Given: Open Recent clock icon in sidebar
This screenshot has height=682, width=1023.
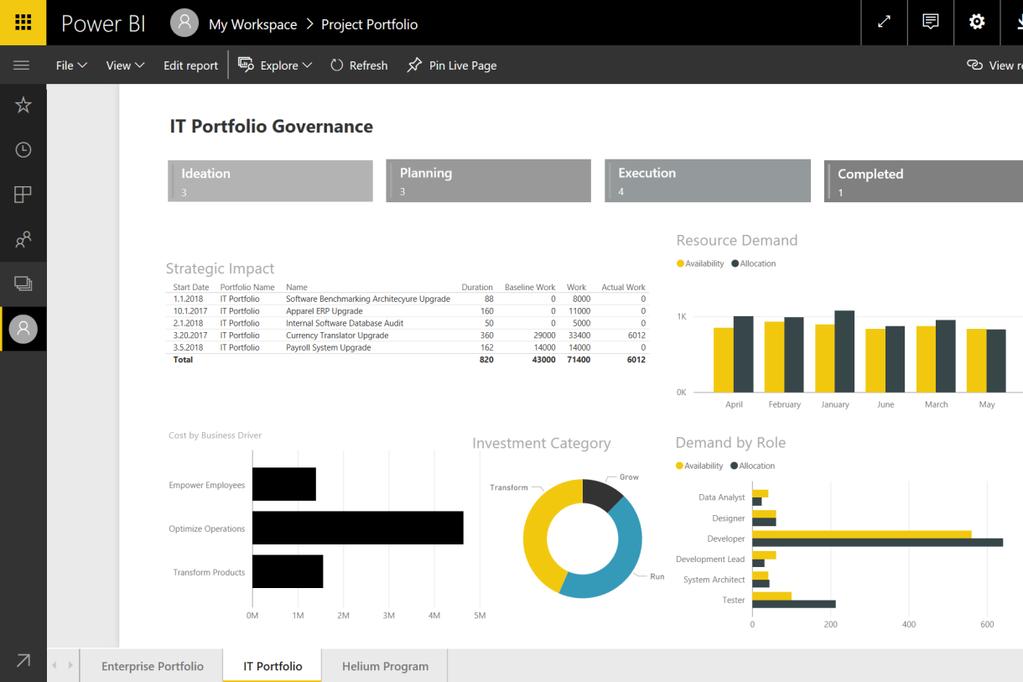Looking at the screenshot, I should [x=23, y=150].
